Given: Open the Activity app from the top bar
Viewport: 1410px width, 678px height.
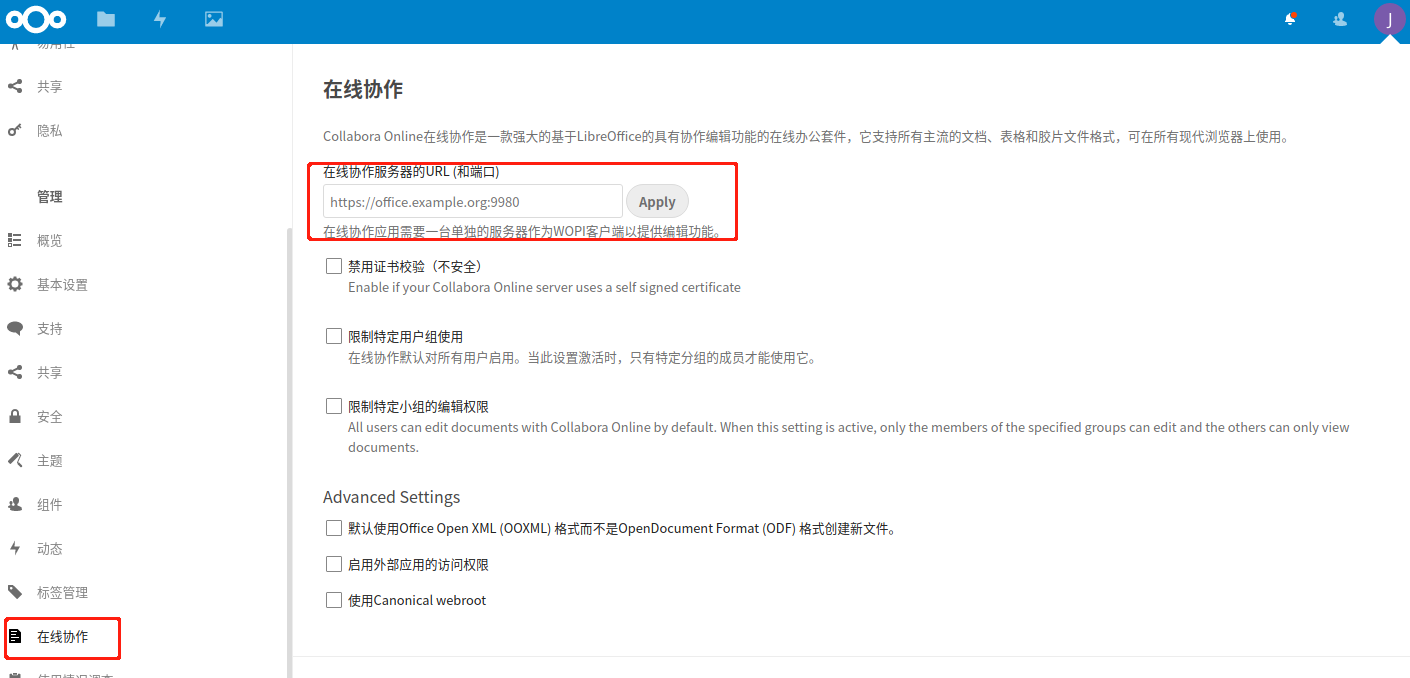Looking at the screenshot, I should [x=160, y=19].
